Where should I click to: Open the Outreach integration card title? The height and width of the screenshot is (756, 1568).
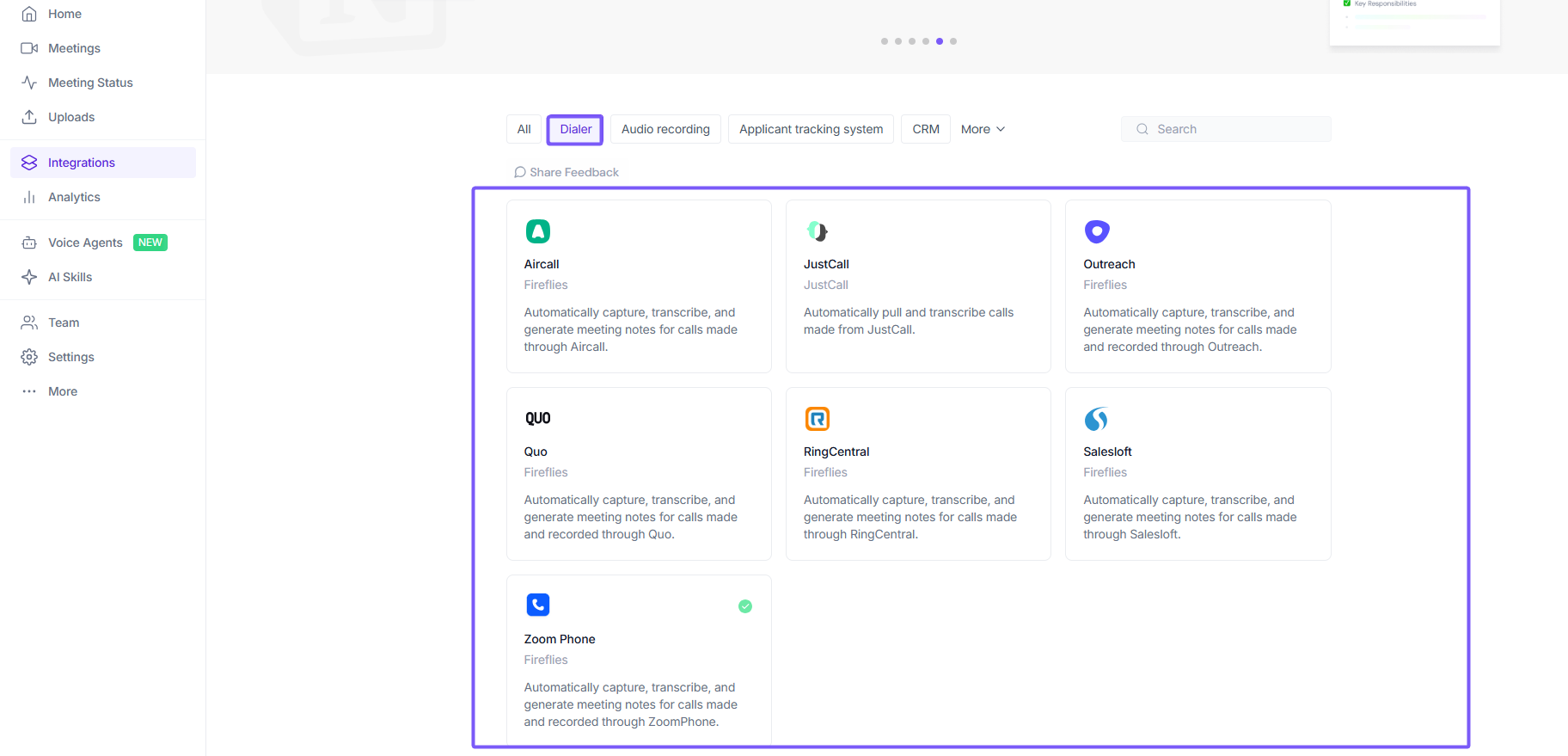[x=1109, y=264]
